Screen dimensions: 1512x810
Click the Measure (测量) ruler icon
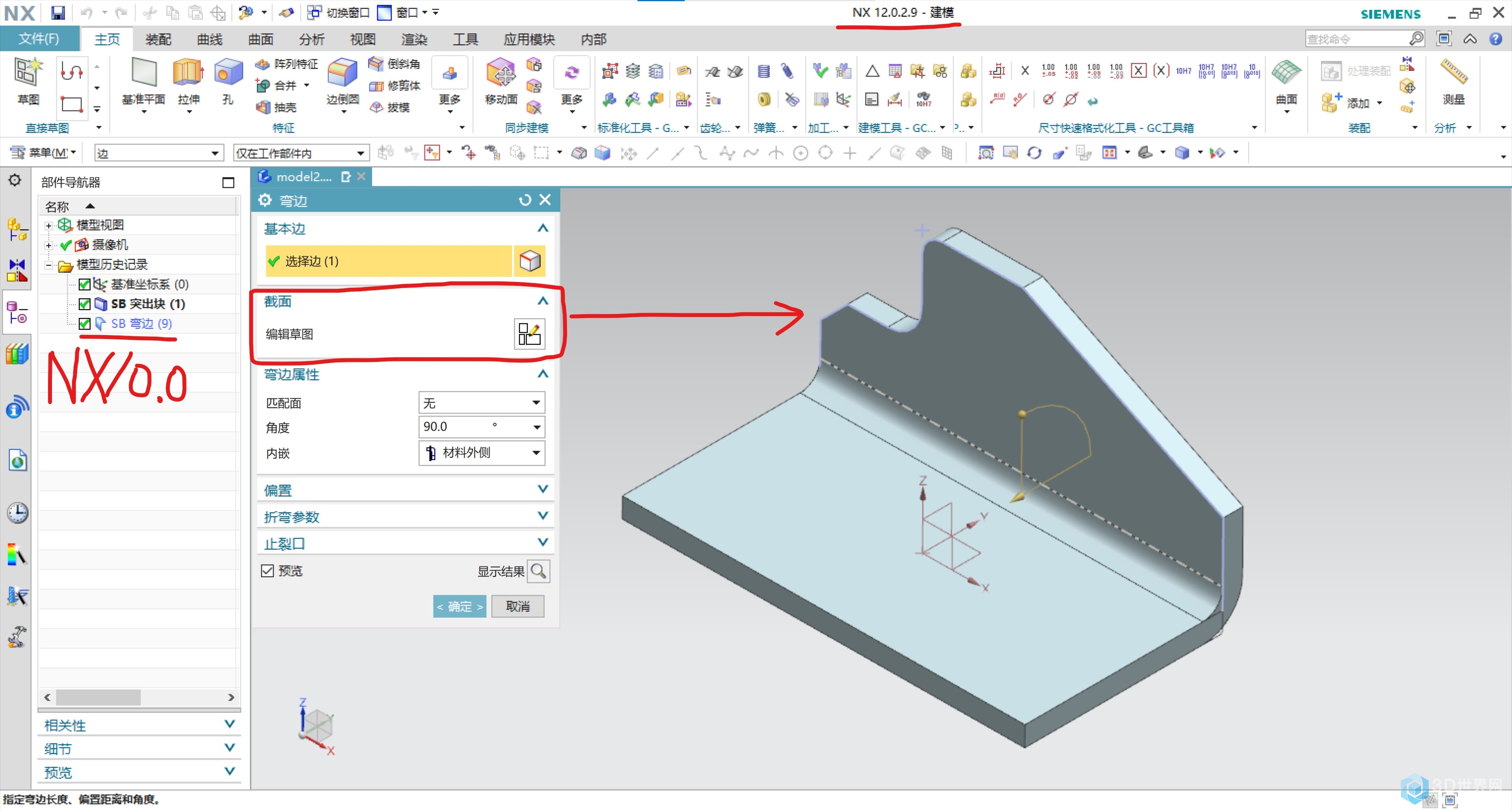tap(1455, 72)
